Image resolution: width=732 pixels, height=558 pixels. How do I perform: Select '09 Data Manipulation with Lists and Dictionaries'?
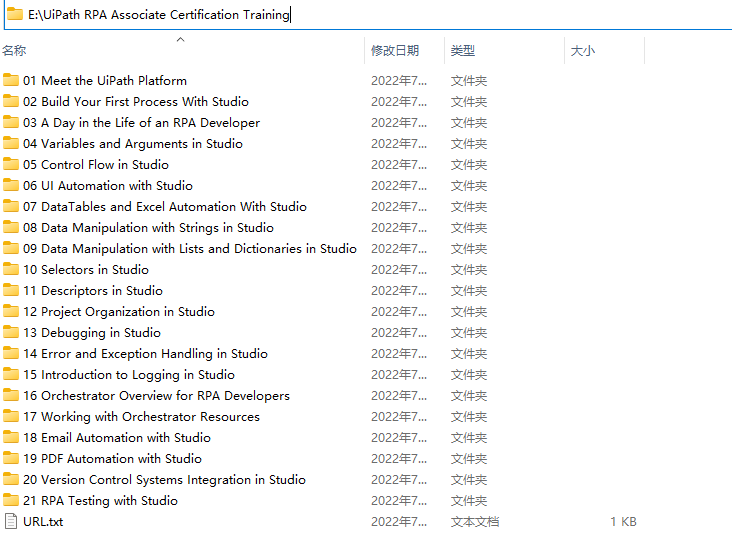click(190, 248)
